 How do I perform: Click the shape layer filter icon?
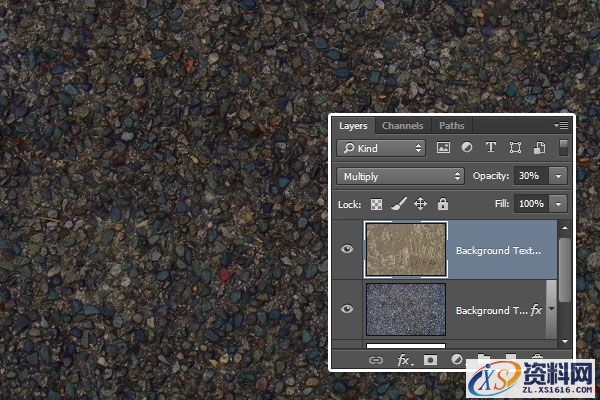coord(515,148)
